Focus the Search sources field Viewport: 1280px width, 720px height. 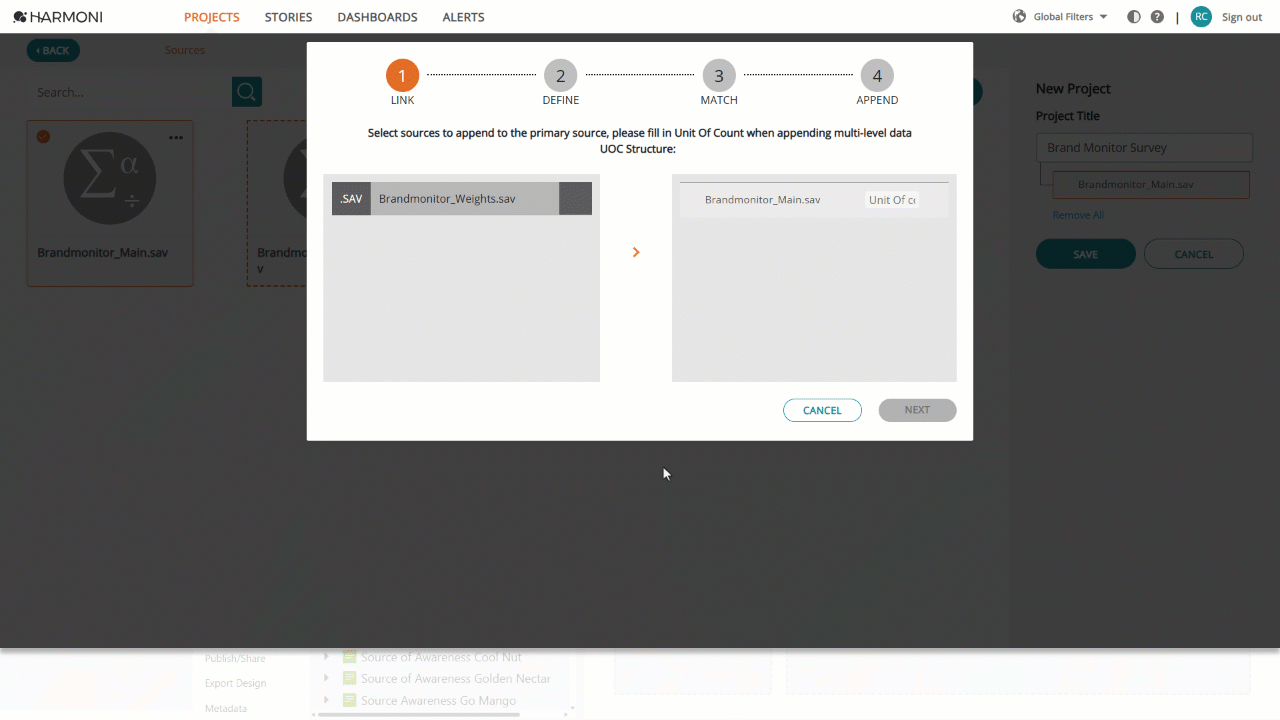(130, 92)
